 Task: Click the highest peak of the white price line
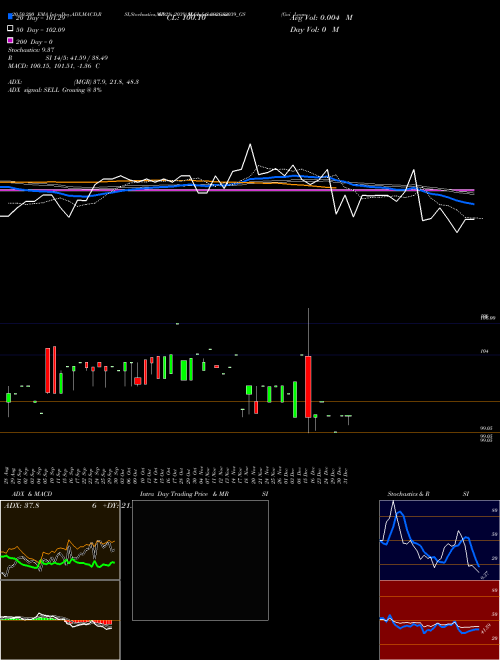point(250,145)
